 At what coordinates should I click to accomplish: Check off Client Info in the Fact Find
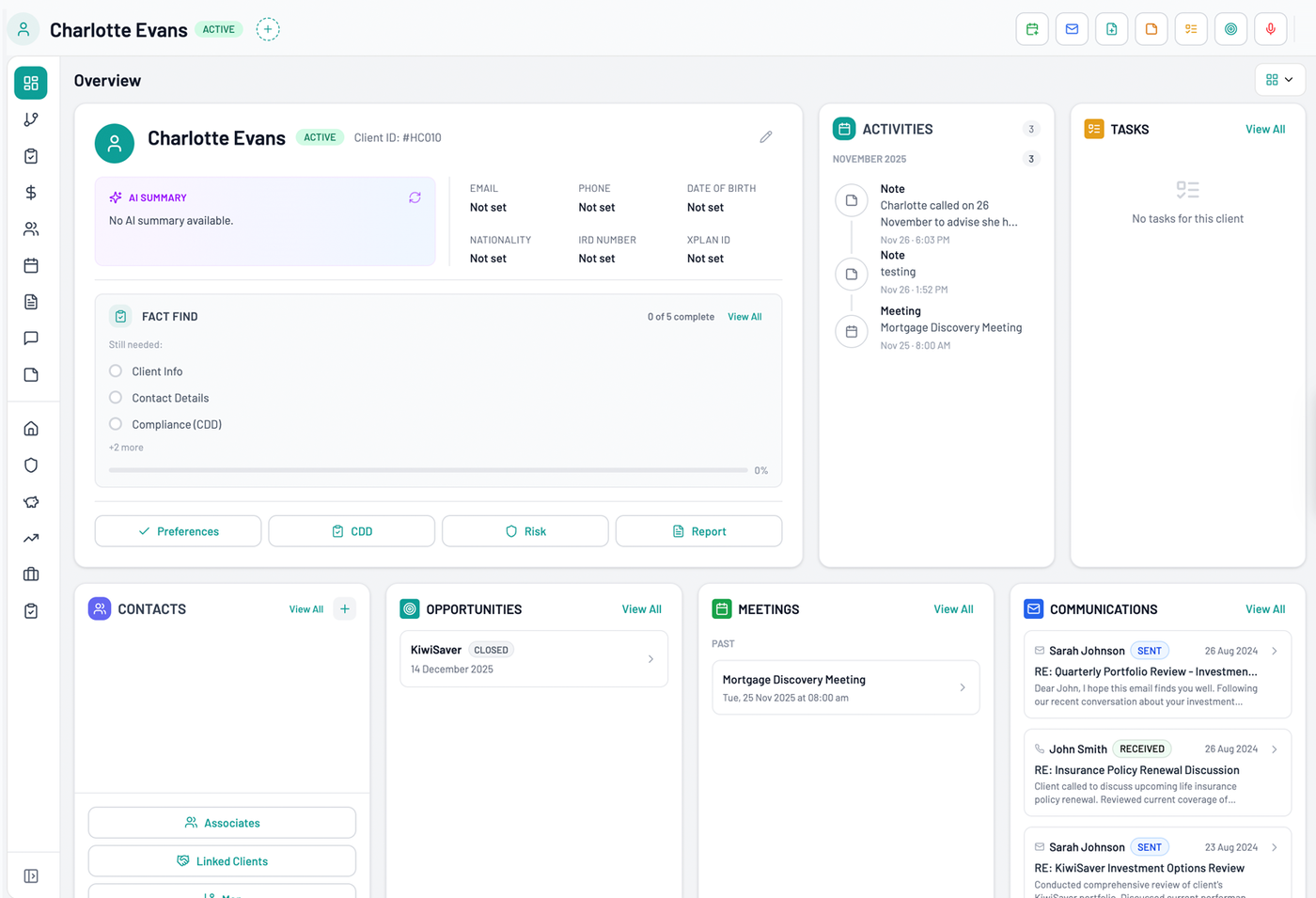pyautogui.click(x=115, y=370)
